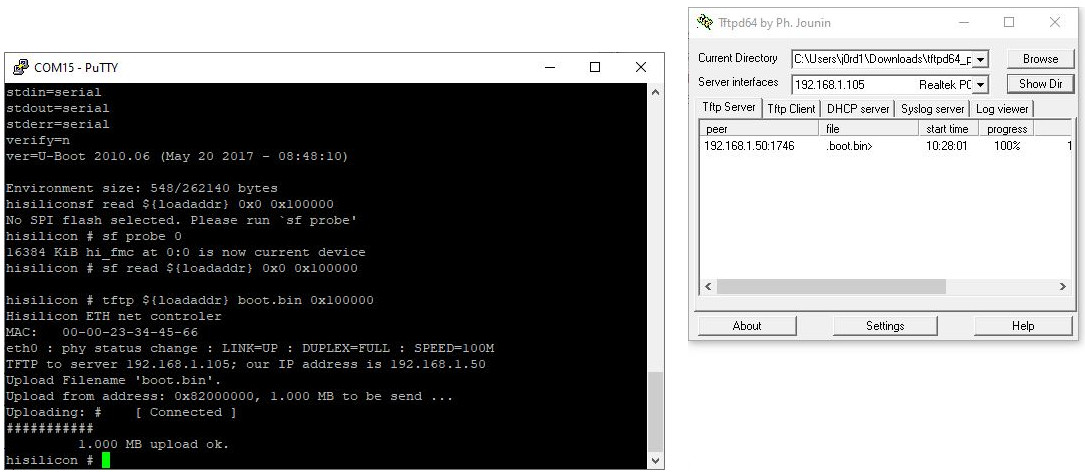This screenshot has width=1085, height=475.
Task: Click the PuTTY scrollbar up arrow
Action: [654, 92]
